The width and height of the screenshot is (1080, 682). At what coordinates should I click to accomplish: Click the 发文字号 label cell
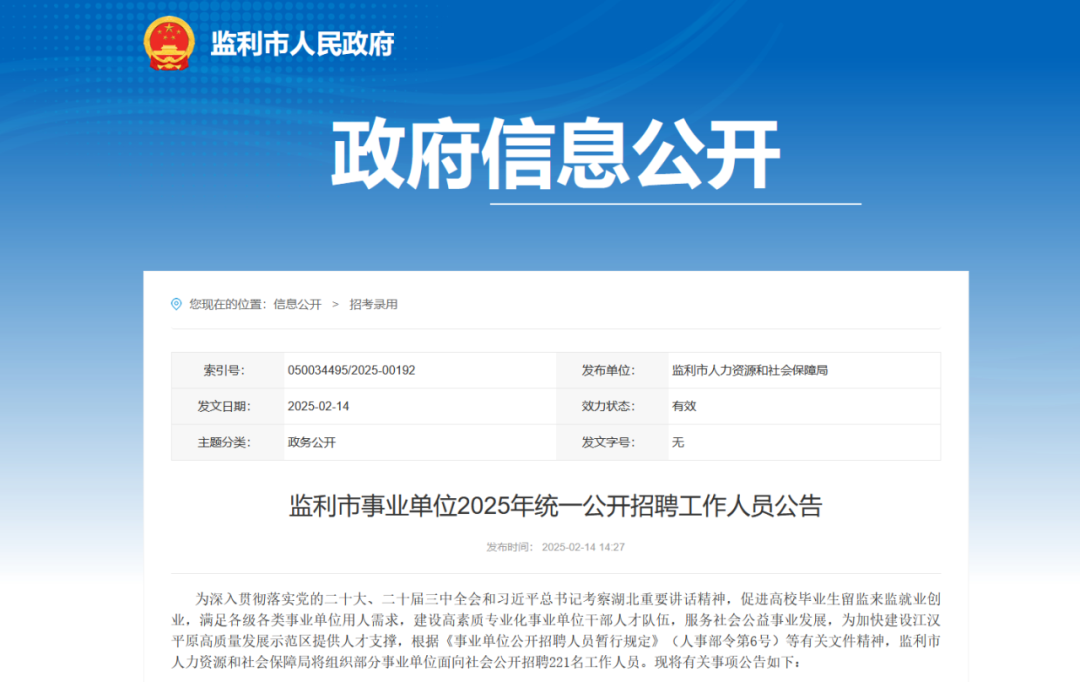pos(612,442)
